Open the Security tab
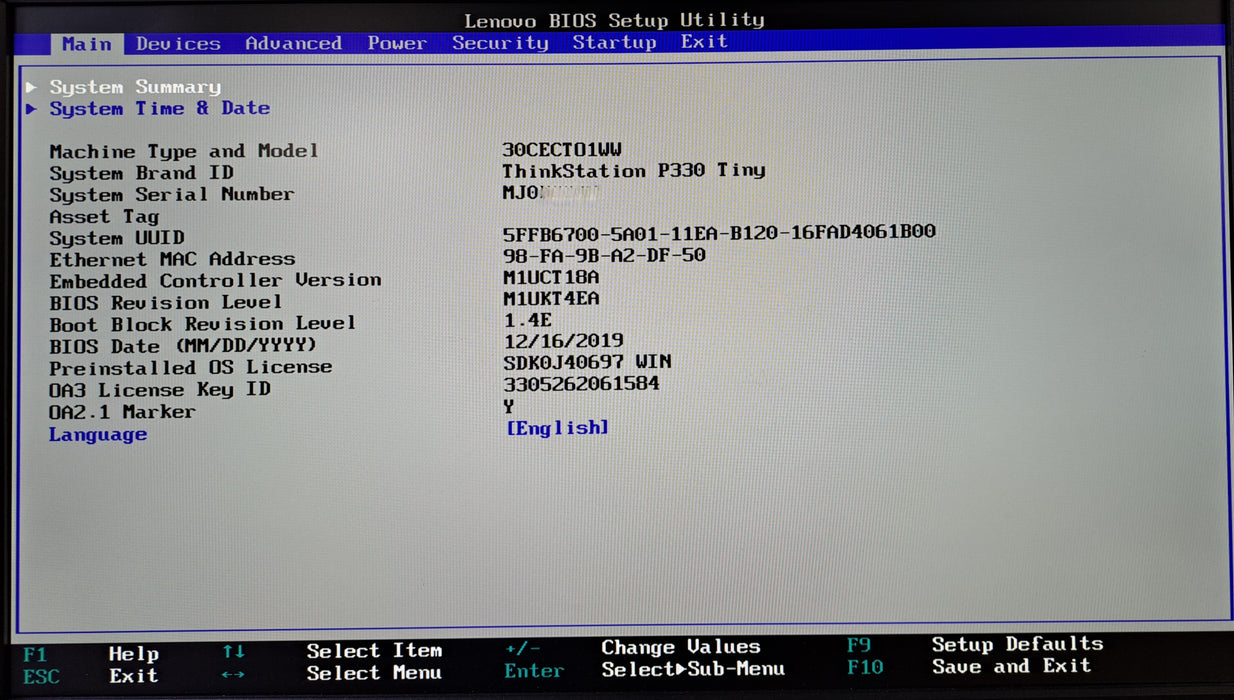Screen dimensions: 1234x700 point(500,43)
